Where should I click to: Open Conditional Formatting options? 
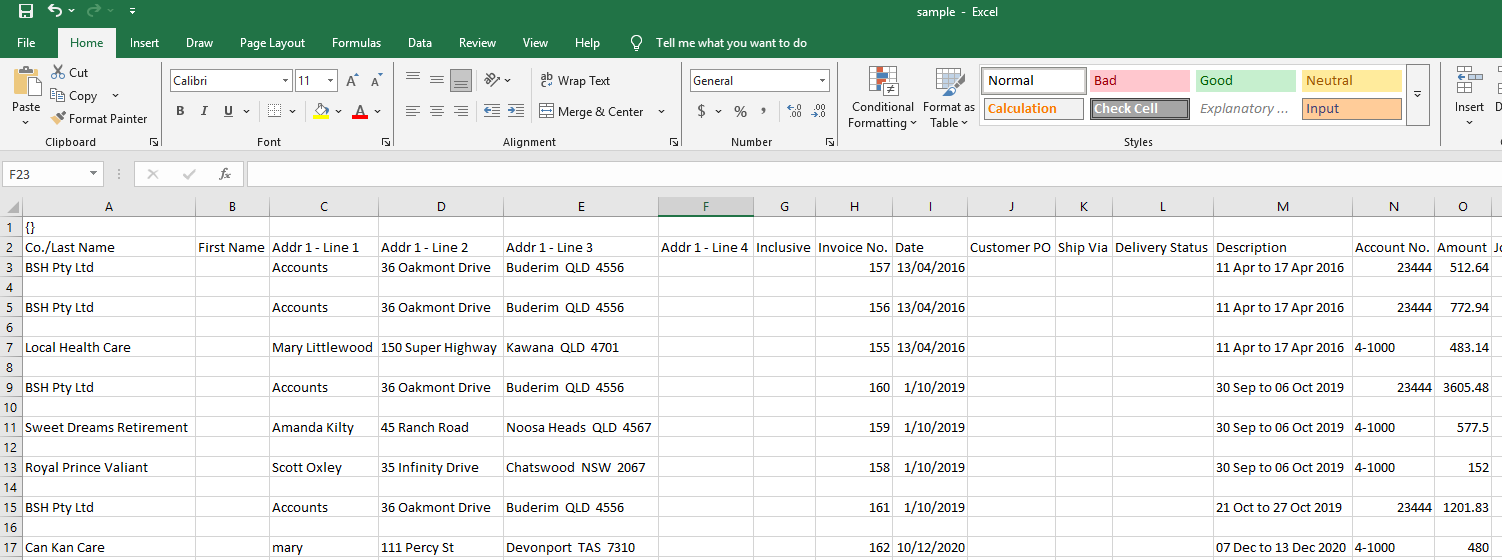882,98
